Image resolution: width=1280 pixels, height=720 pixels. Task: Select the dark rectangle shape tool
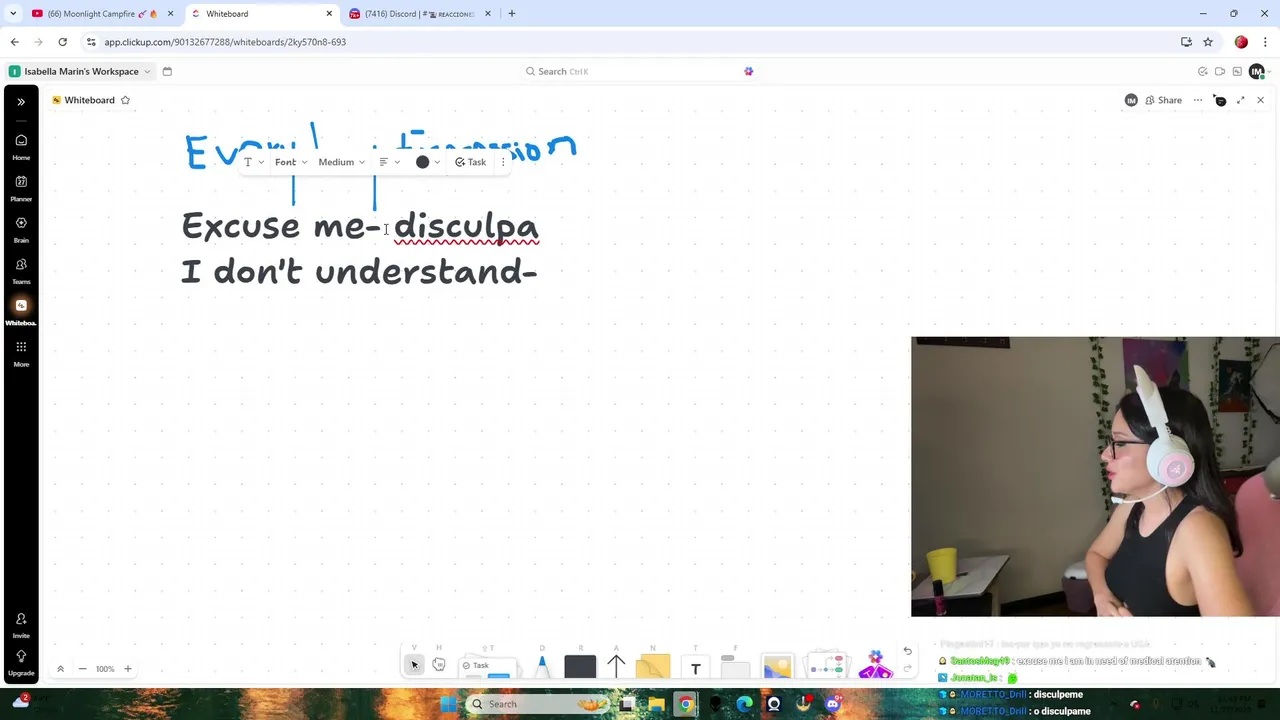(x=580, y=667)
